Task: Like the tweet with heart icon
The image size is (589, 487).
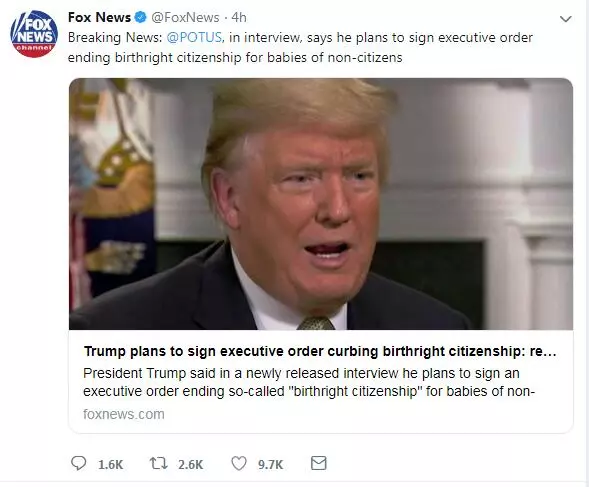Action: [x=239, y=463]
